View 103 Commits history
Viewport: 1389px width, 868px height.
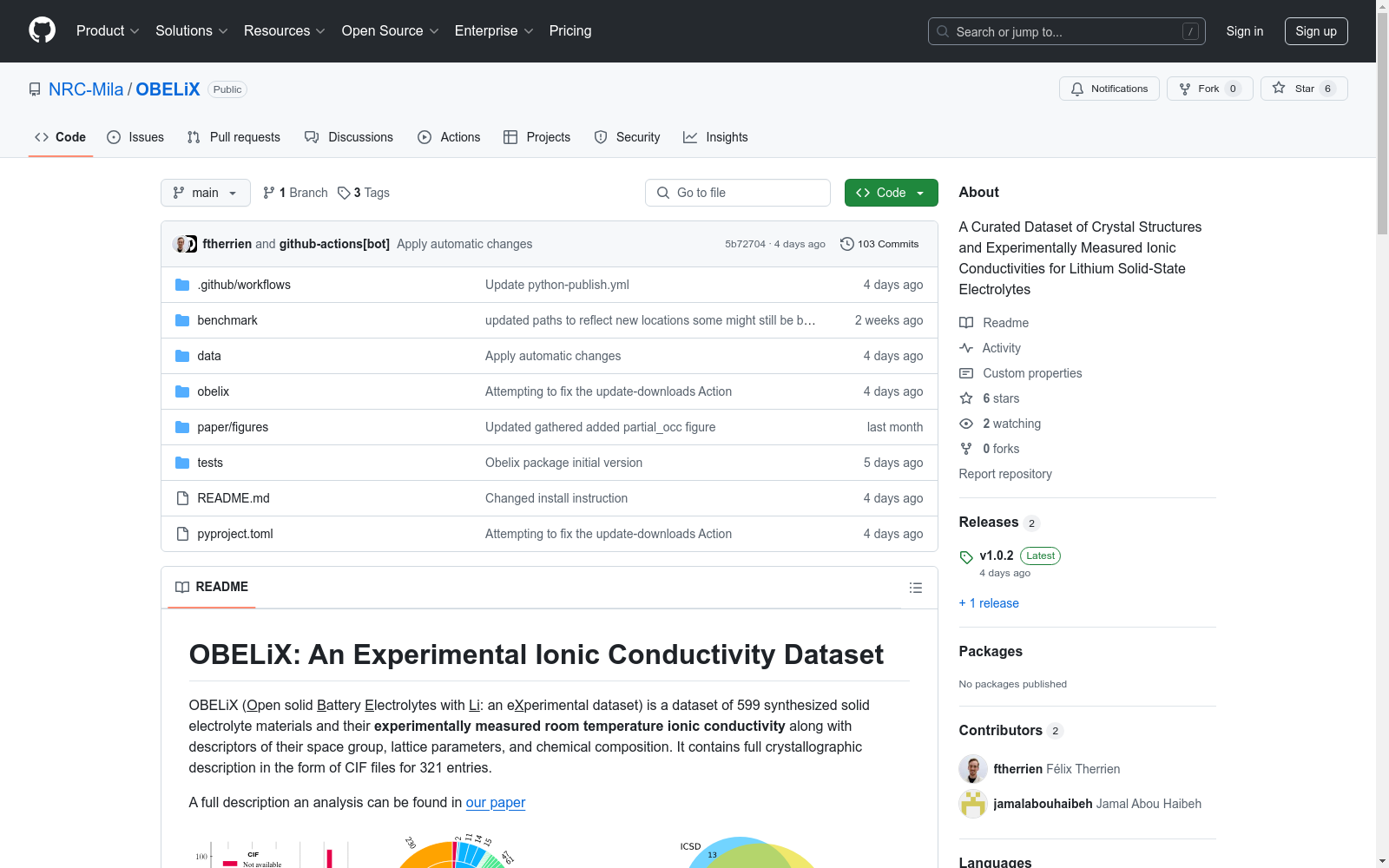[x=879, y=244]
